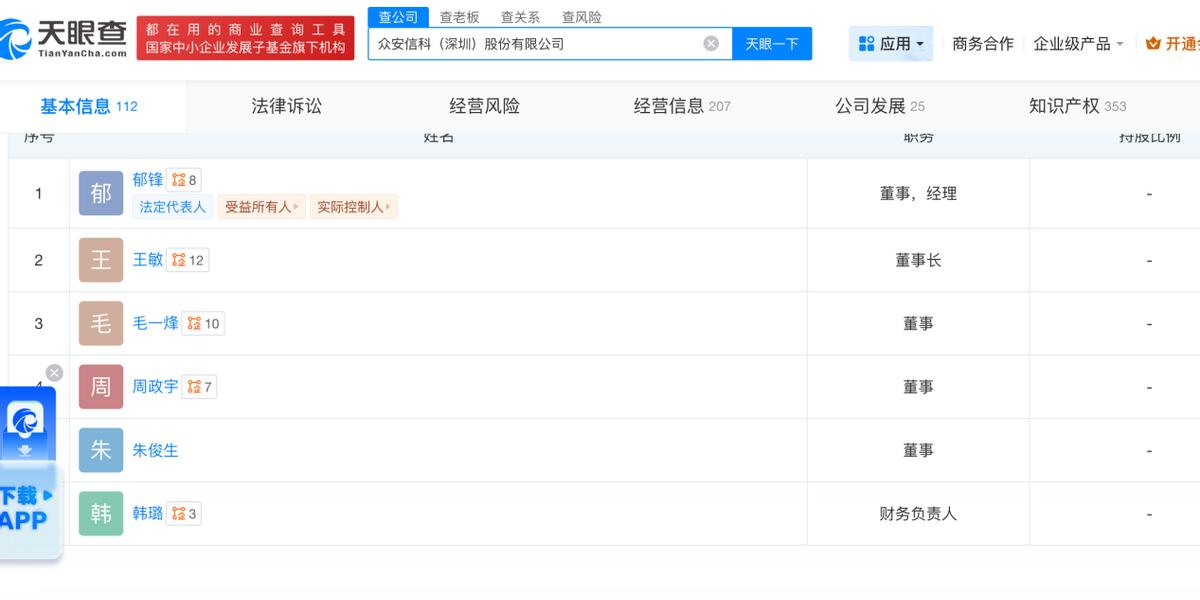Screen dimensions: 1200x600
Task: Open 毛一烽's relation graph icon showing 10
Action: (x=203, y=323)
